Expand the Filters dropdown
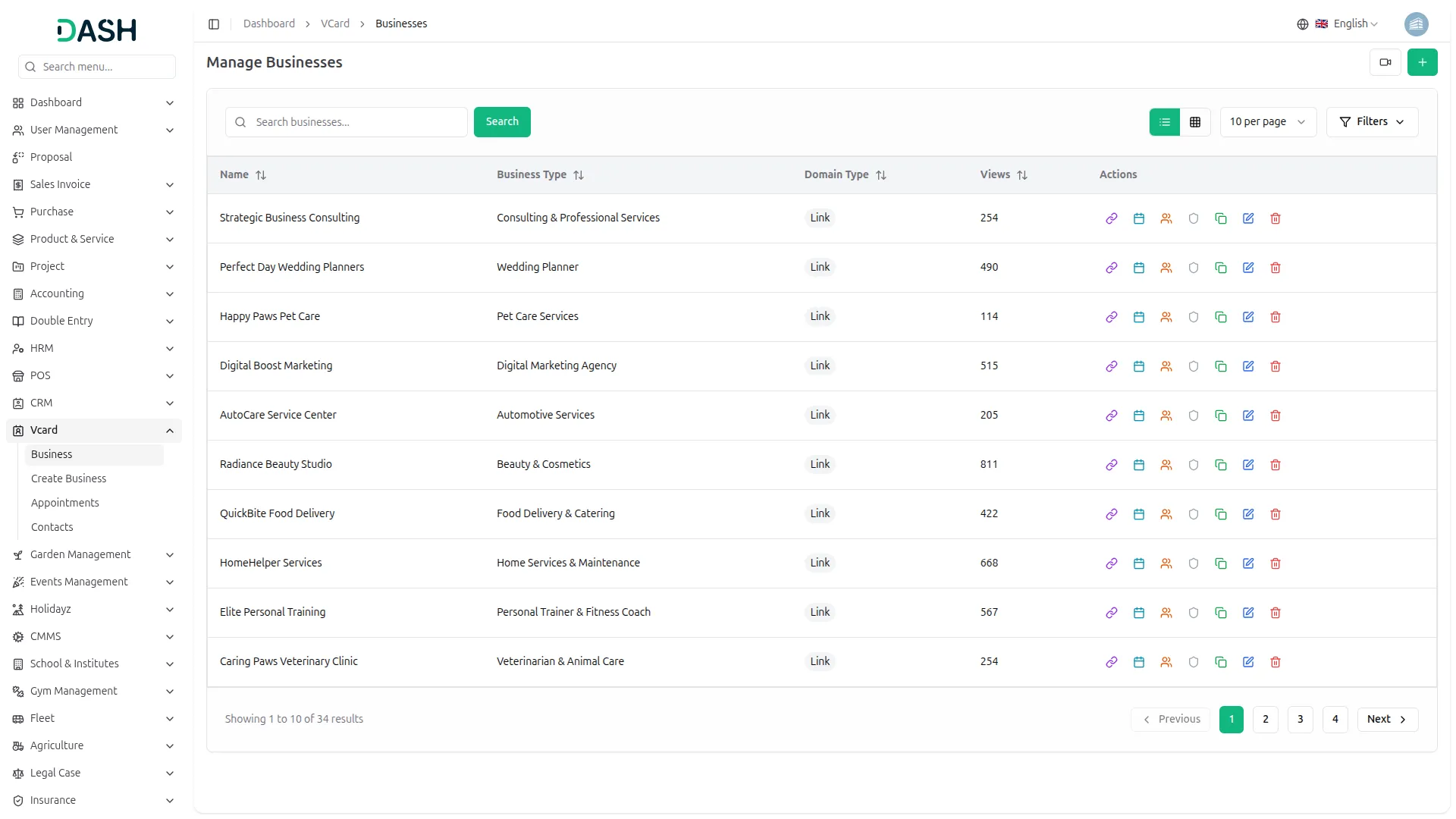The image size is (1456, 819). point(1371,122)
